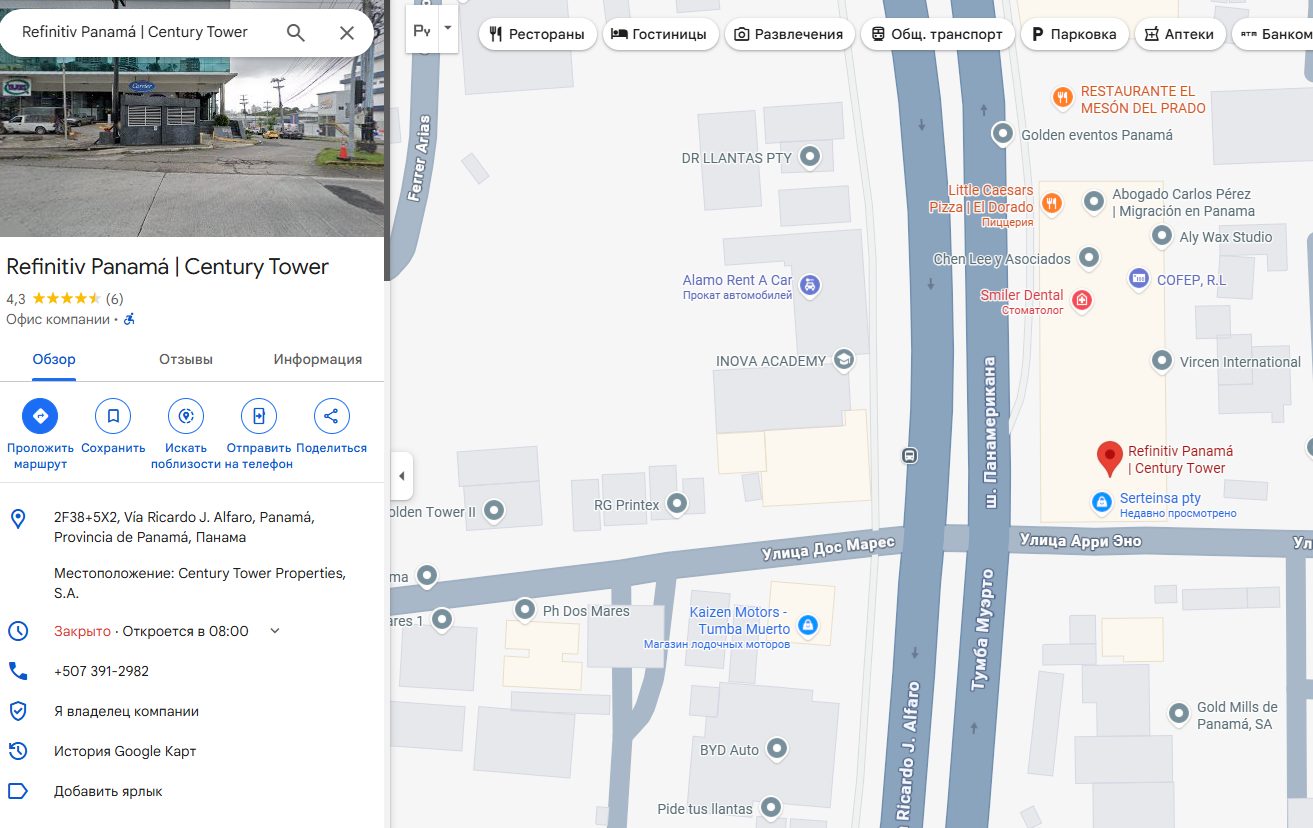This screenshot has height=828, width=1313.
Task: Click the bus stop icon on the road
Action: pos(909,455)
